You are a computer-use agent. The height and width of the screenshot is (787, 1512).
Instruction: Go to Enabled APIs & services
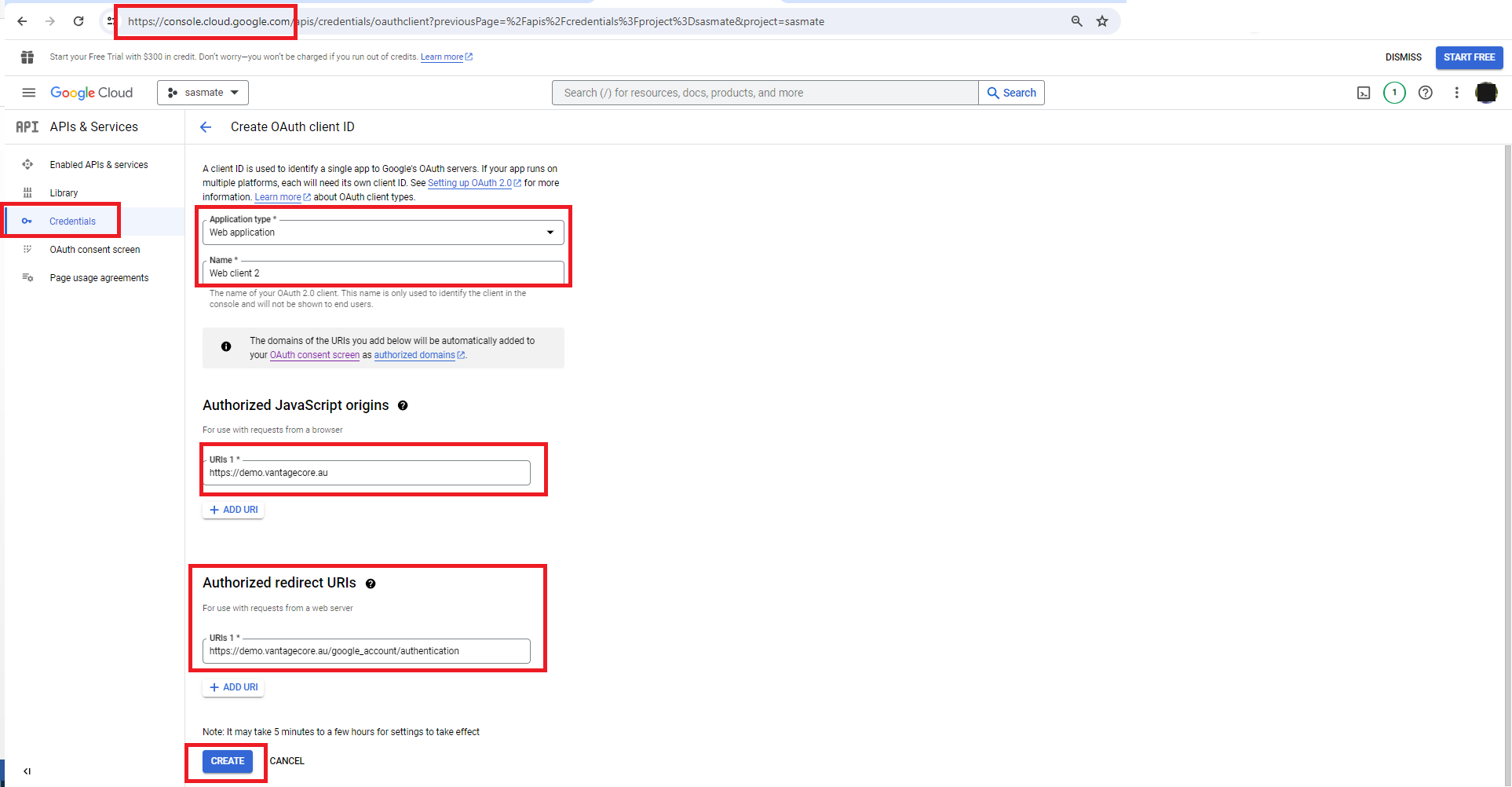coord(99,165)
